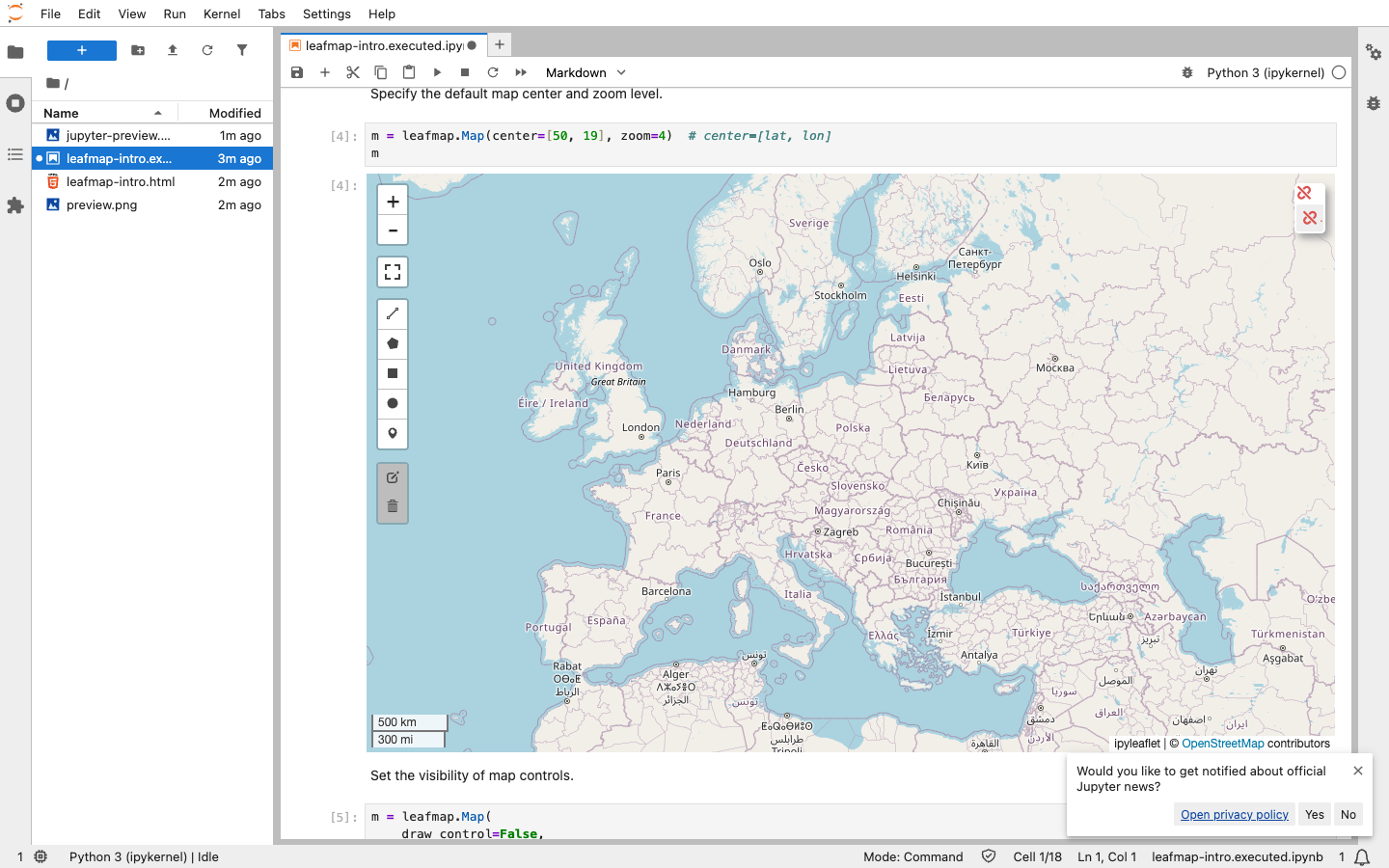The image size is (1389, 868).
Task: Click the notebook trust shield icon
Action: pos(989,856)
